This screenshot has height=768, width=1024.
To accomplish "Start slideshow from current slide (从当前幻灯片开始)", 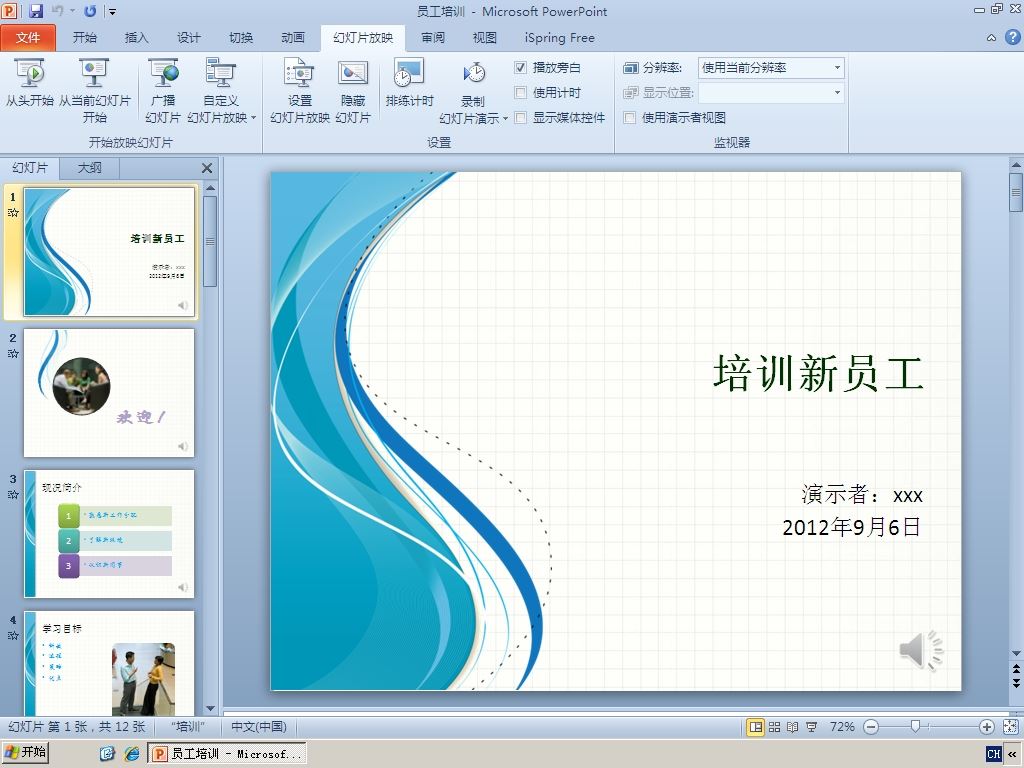I will pos(95,91).
